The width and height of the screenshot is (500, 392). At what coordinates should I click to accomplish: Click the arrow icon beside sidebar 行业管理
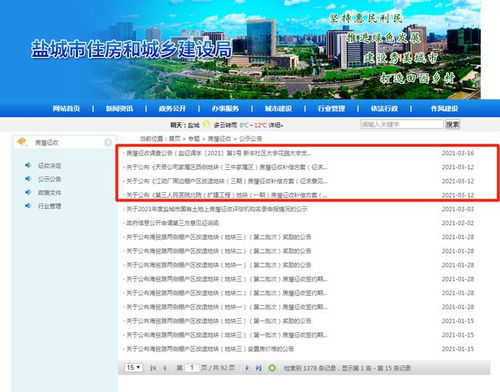click(x=28, y=206)
